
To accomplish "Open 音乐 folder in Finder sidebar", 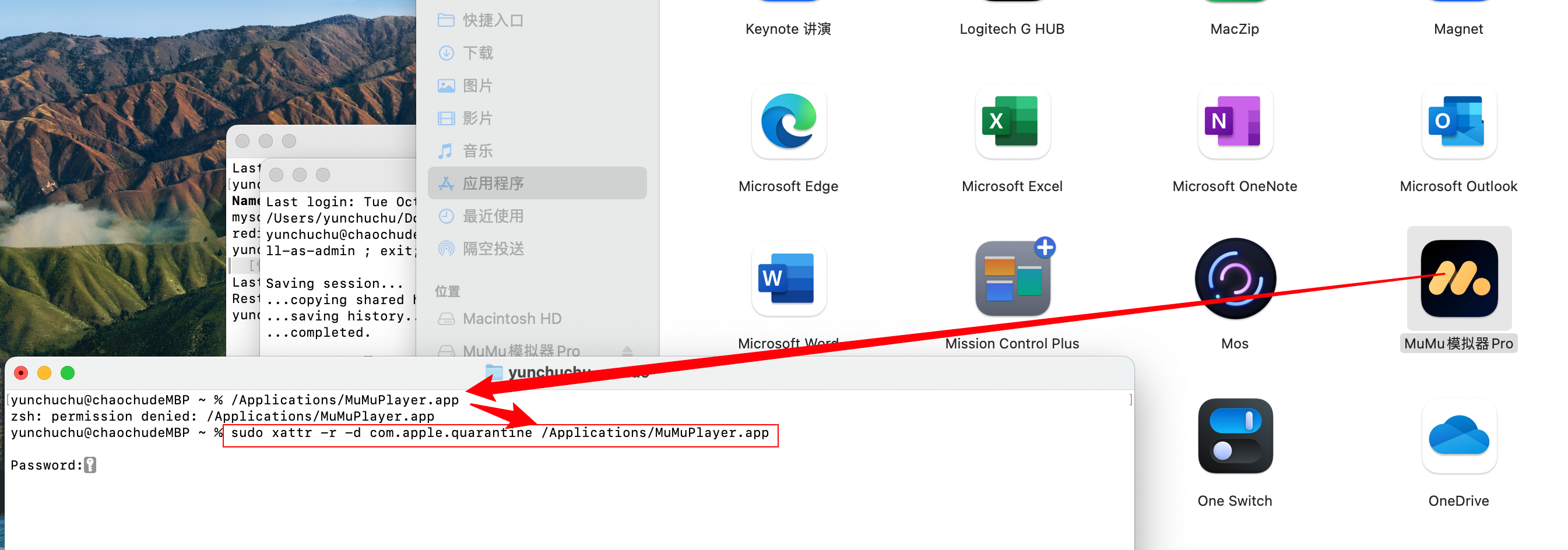I will (537, 150).
